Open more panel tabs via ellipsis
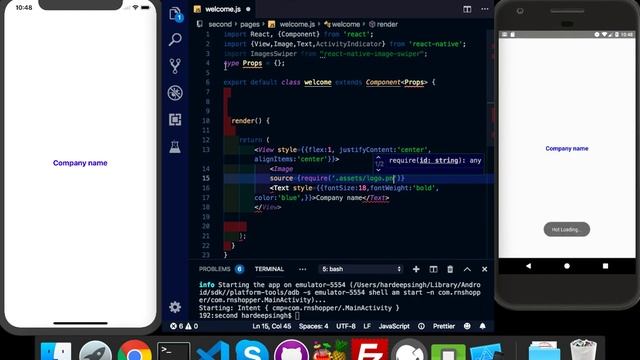 [x=302, y=269]
